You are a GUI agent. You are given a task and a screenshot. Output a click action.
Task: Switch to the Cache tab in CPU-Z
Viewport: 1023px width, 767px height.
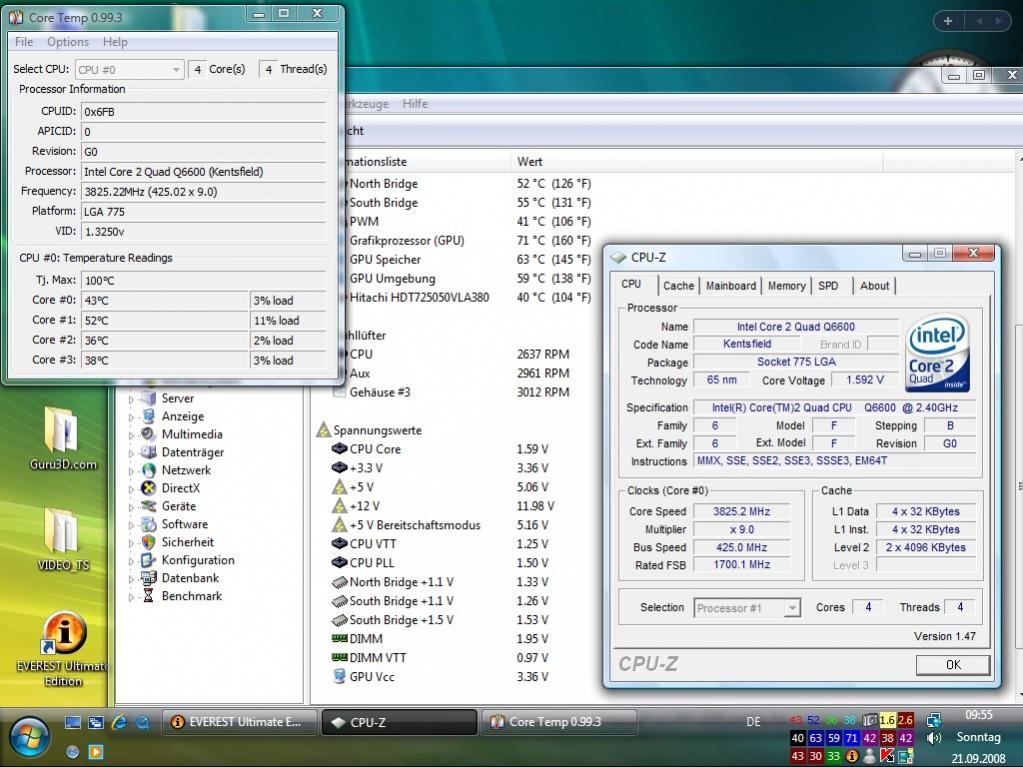[679, 286]
